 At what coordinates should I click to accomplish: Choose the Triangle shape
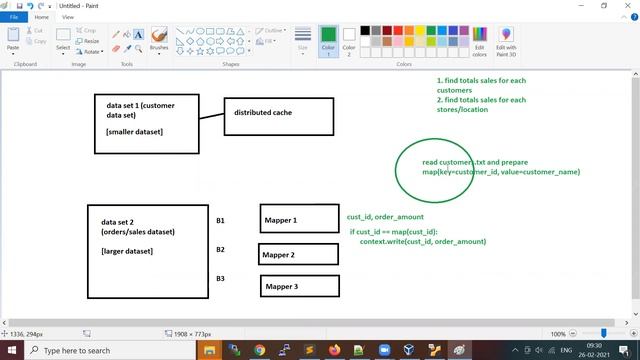240,31
